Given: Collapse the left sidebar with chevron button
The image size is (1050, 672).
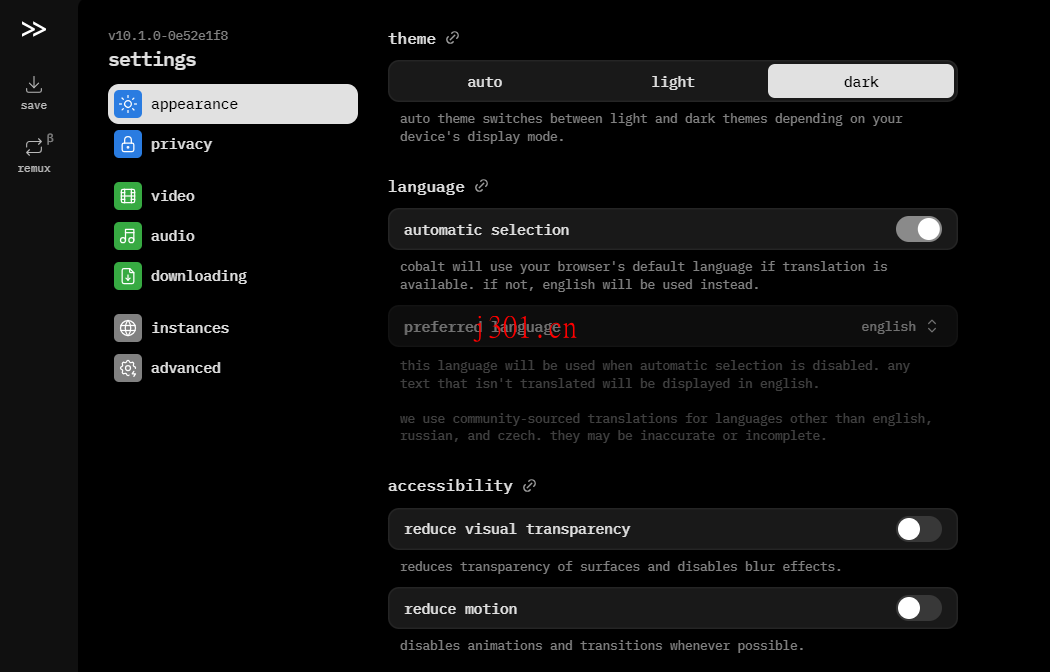Looking at the screenshot, I should (33, 29).
